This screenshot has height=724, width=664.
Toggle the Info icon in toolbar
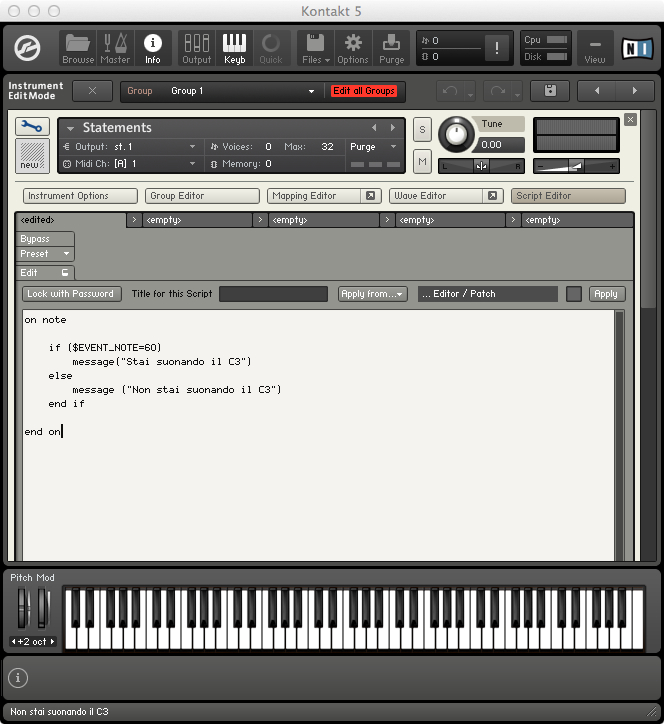tap(153, 47)
